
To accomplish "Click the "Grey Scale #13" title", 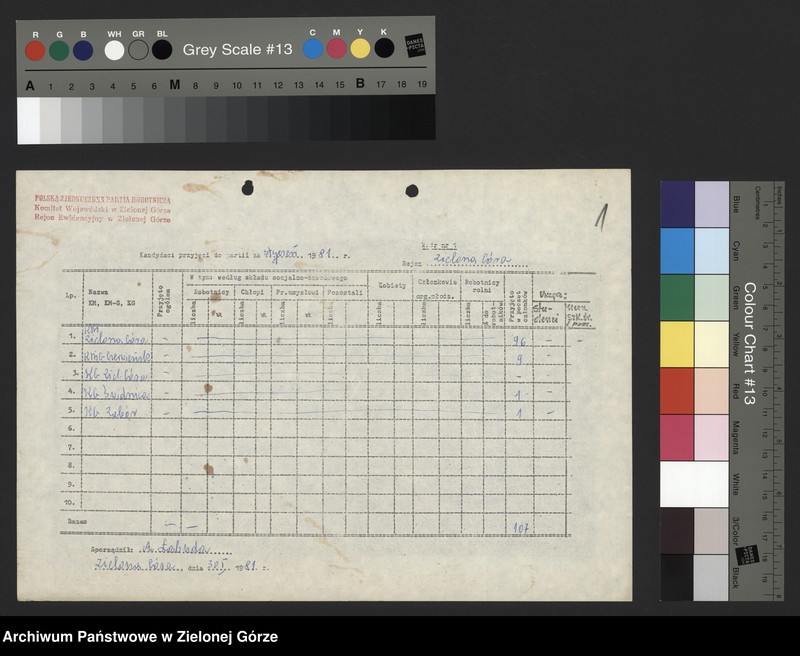I will pos(237,49).
